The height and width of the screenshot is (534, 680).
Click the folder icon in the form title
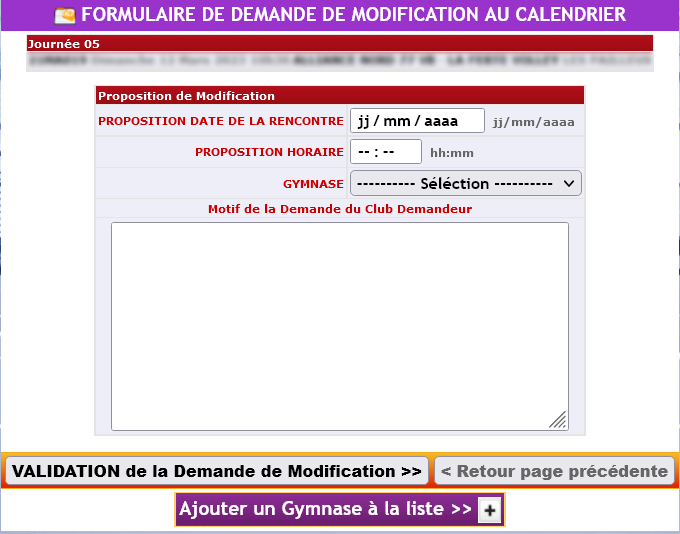coord(65,15)
